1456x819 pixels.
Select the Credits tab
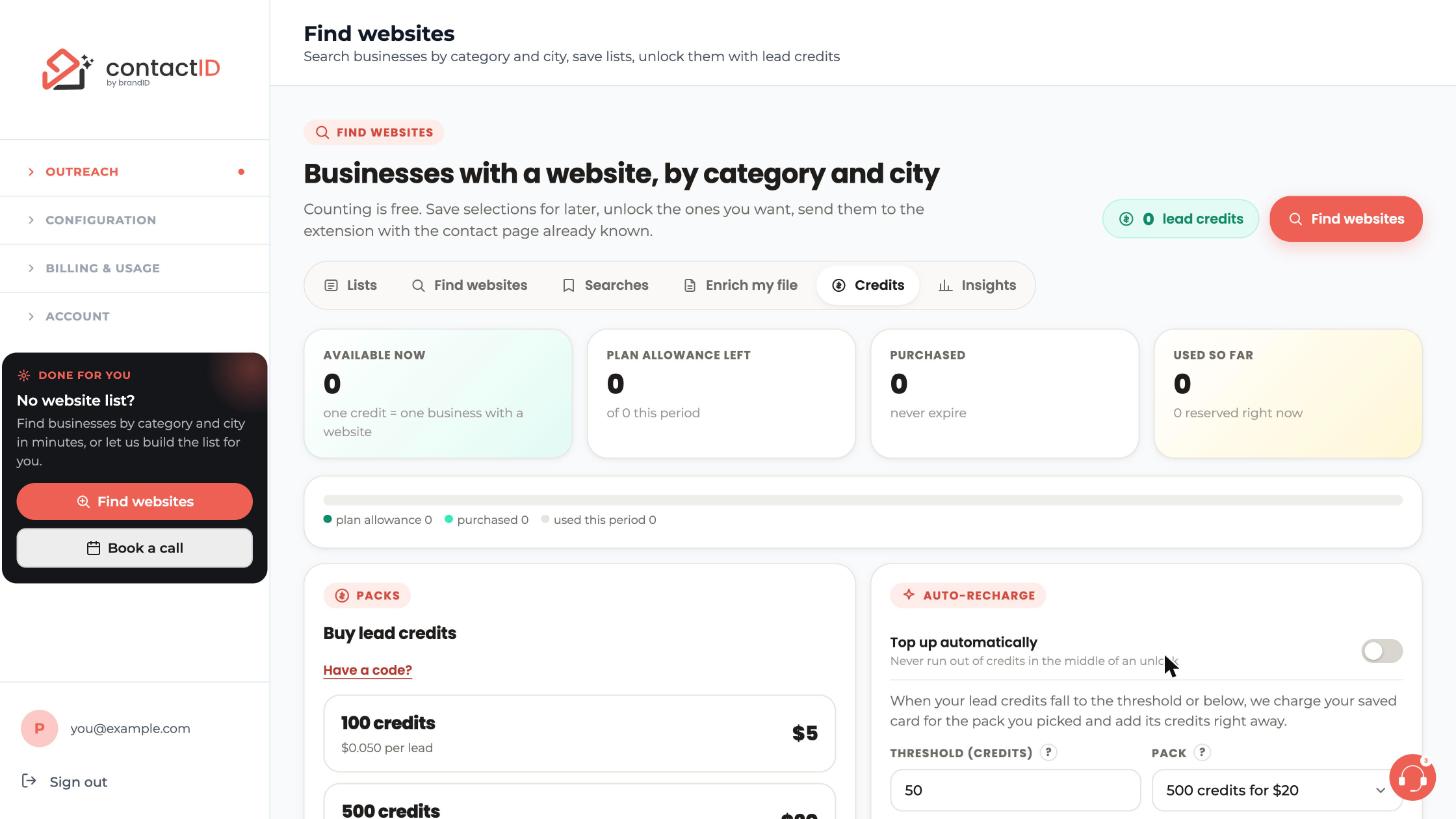coord(868,285)
